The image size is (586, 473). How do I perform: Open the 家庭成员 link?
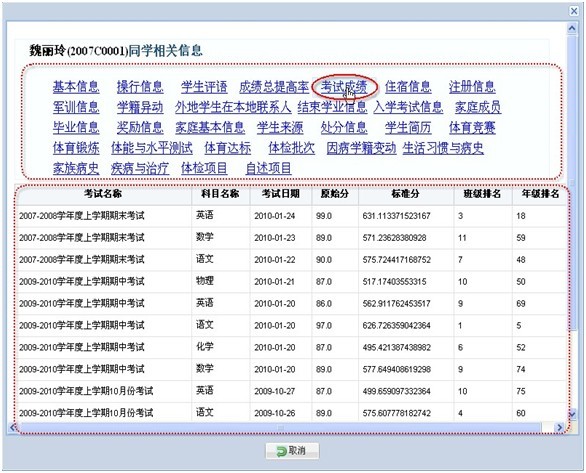point(478,107)
